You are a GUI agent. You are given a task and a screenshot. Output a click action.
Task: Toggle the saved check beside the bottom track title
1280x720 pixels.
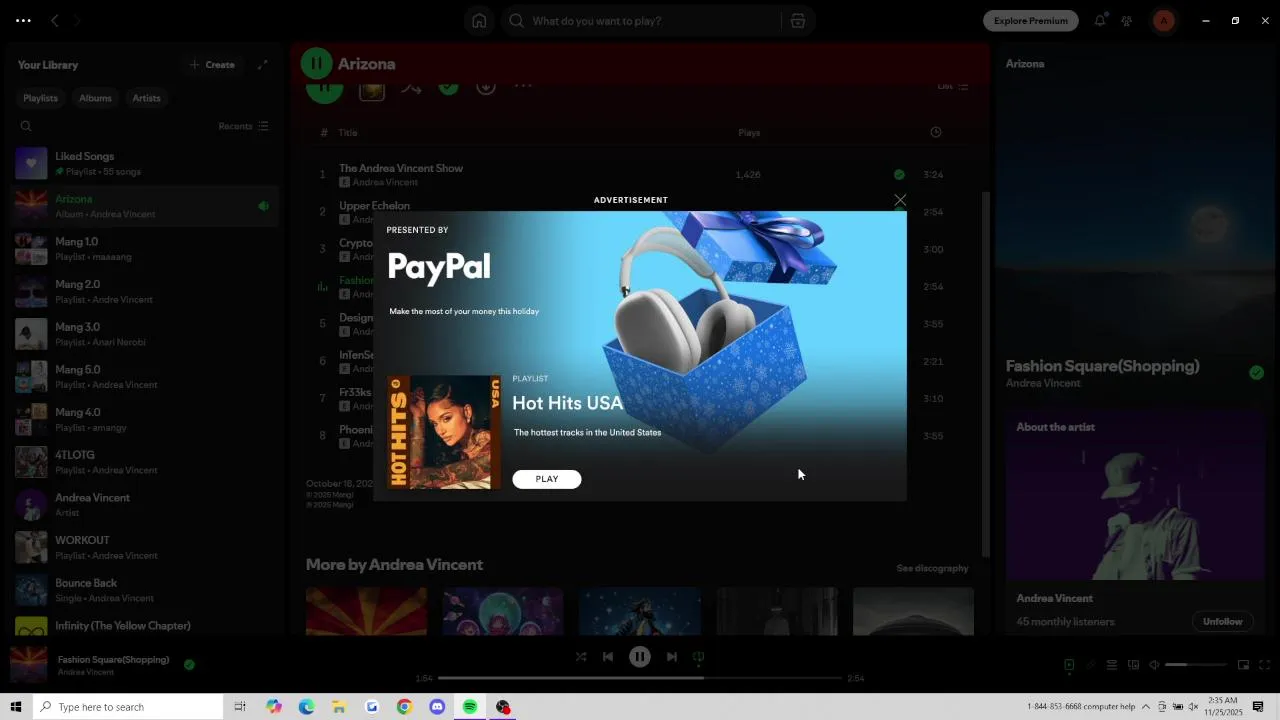click(189, 664)
